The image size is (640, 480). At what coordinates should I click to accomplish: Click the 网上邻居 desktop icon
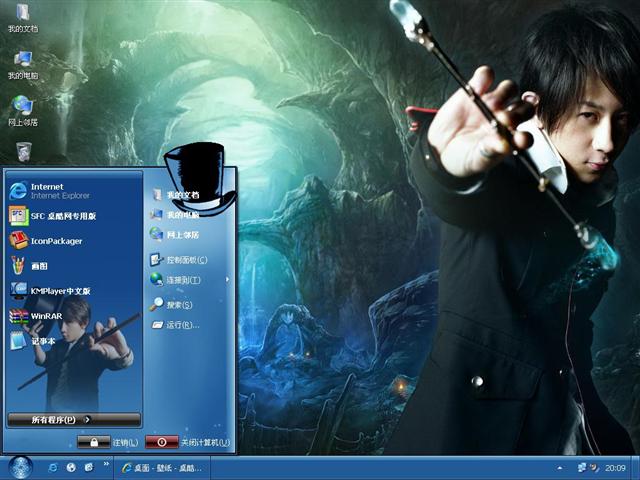22,109
